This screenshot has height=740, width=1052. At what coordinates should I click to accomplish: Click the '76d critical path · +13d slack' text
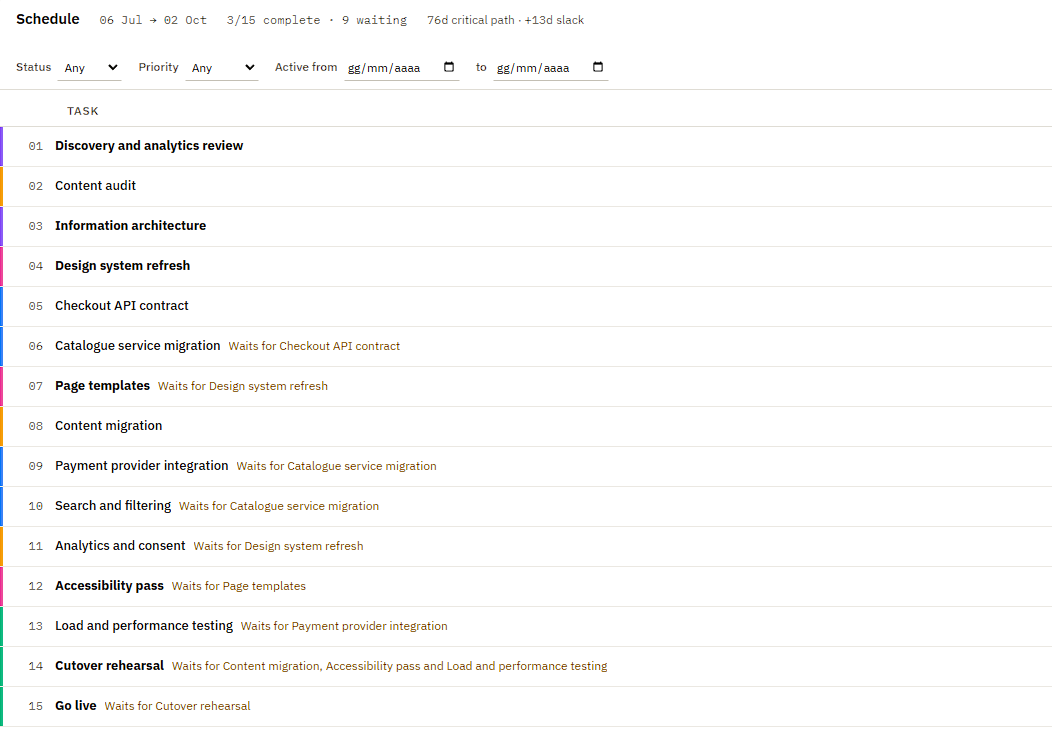tap(505, 20)
